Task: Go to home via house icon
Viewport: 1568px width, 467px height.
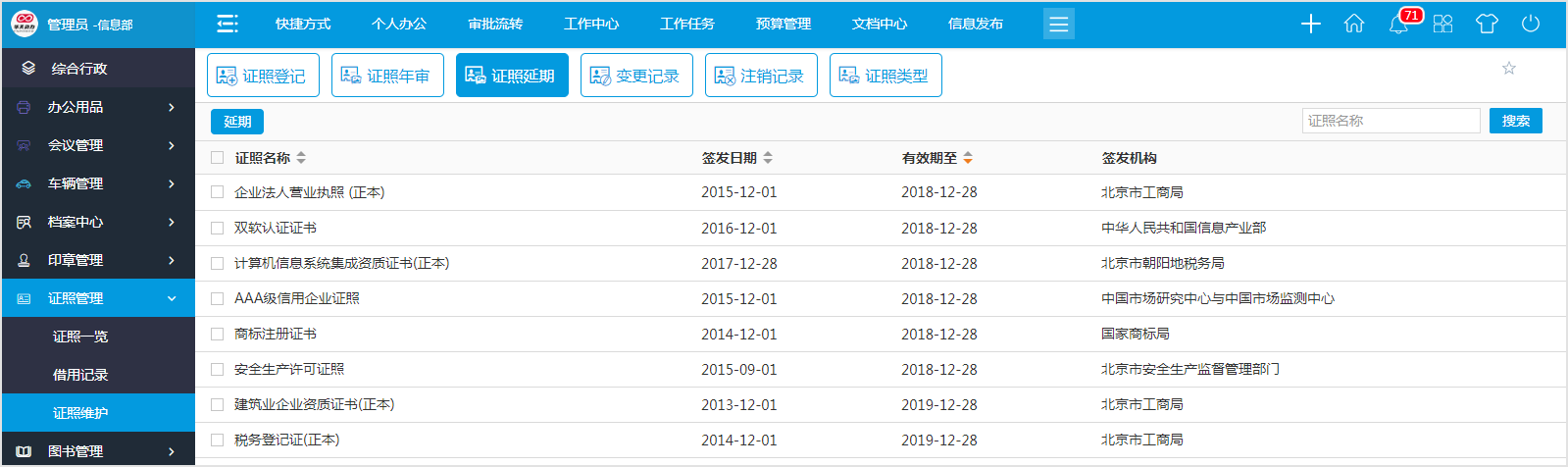Action: (1354, 24)
